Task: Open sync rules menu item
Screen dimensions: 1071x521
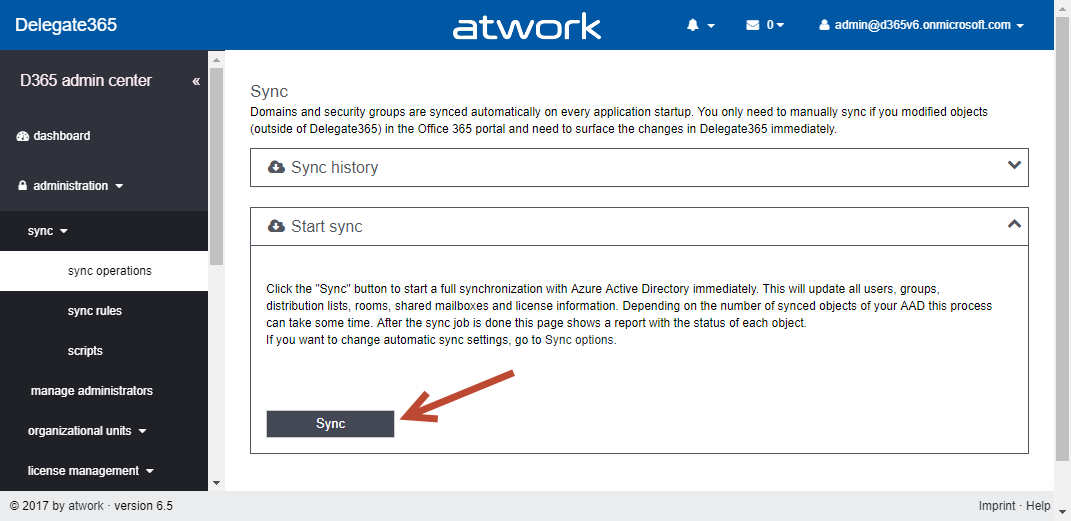Action: (x=95, y=311)
